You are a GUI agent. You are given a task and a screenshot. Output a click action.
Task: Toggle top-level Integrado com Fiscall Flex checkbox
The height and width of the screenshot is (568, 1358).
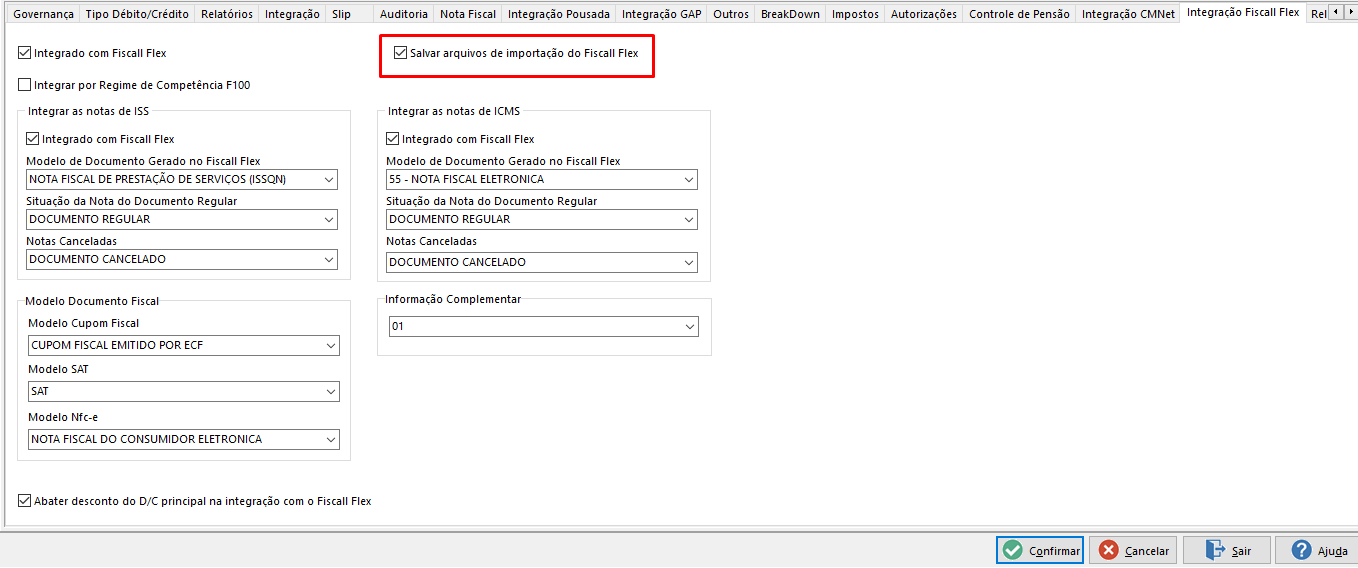point(25,52)
